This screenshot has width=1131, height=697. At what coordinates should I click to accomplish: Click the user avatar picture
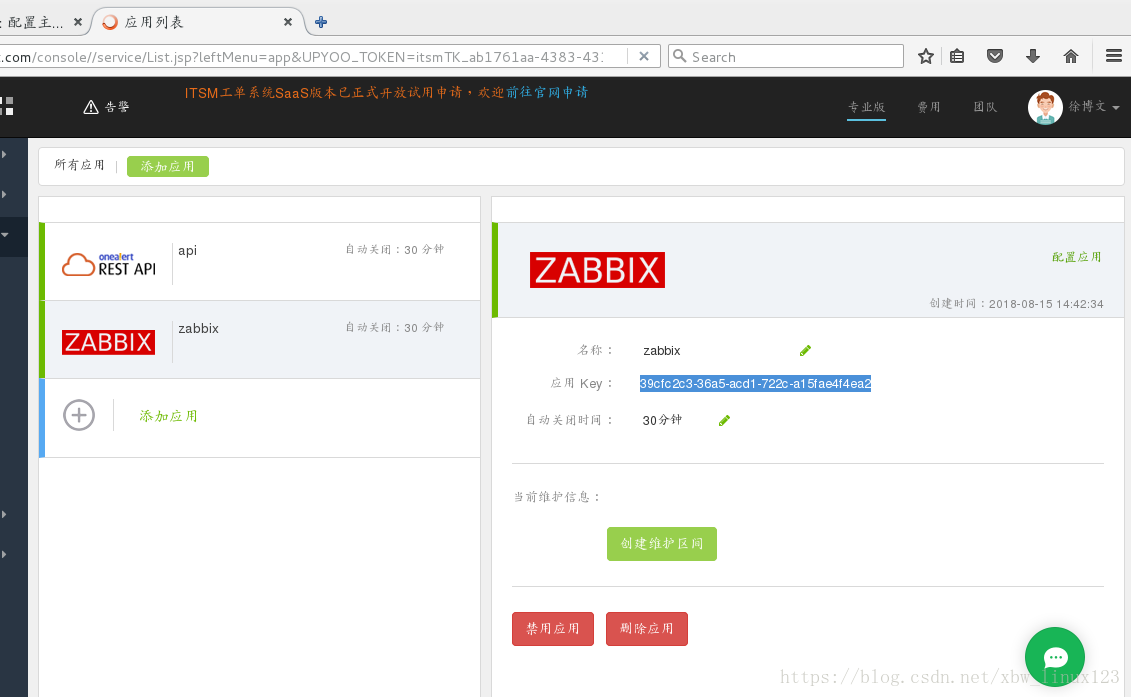coord(1044,108)
